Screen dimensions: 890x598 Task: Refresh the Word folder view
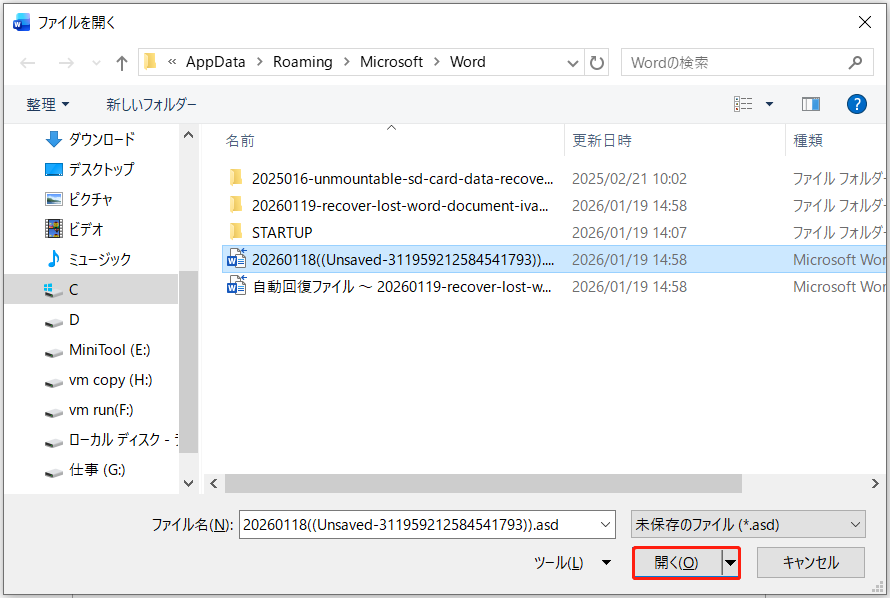[x=597, y=62]
